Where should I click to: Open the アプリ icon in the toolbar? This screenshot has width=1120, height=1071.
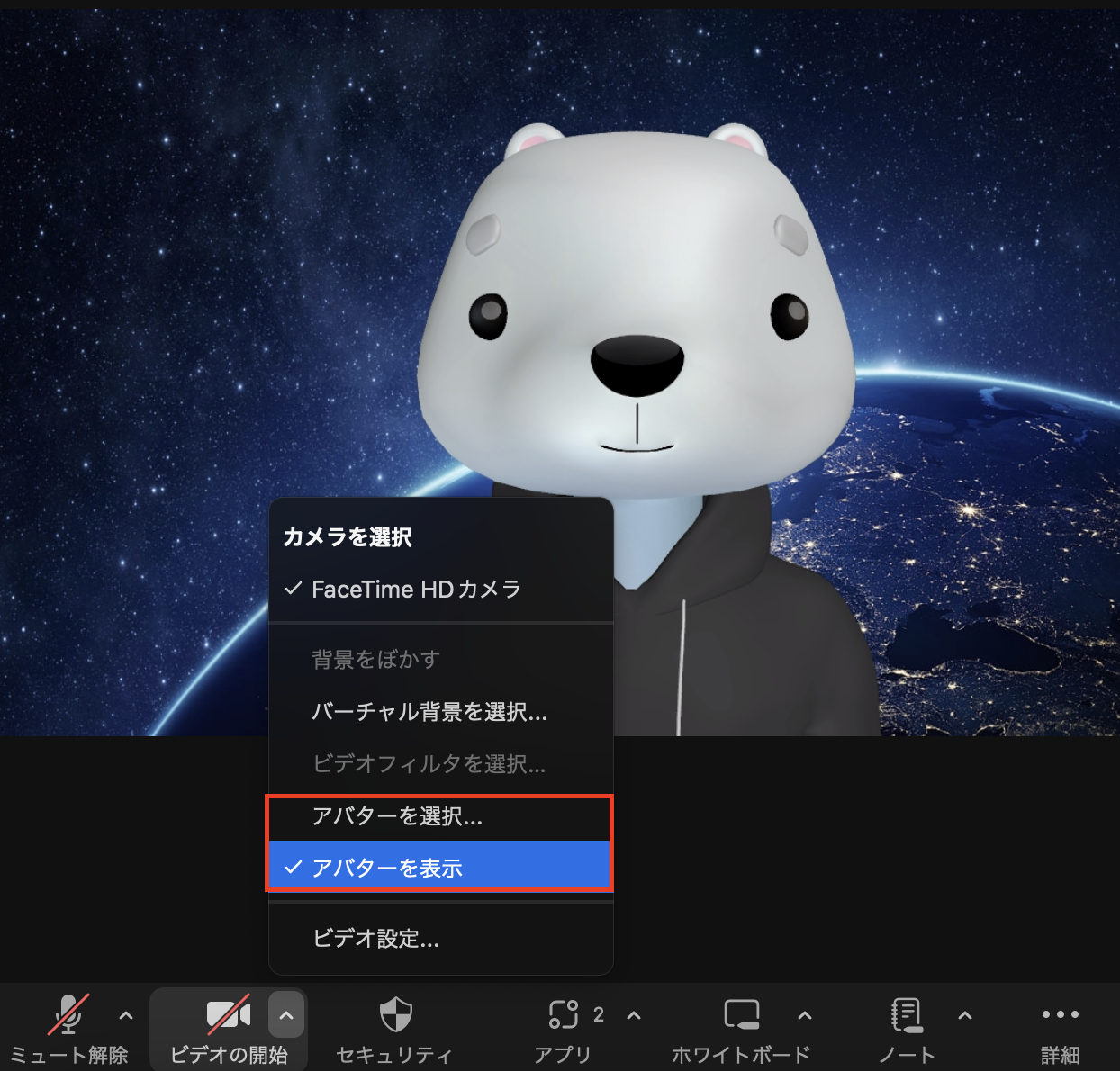564,1014
